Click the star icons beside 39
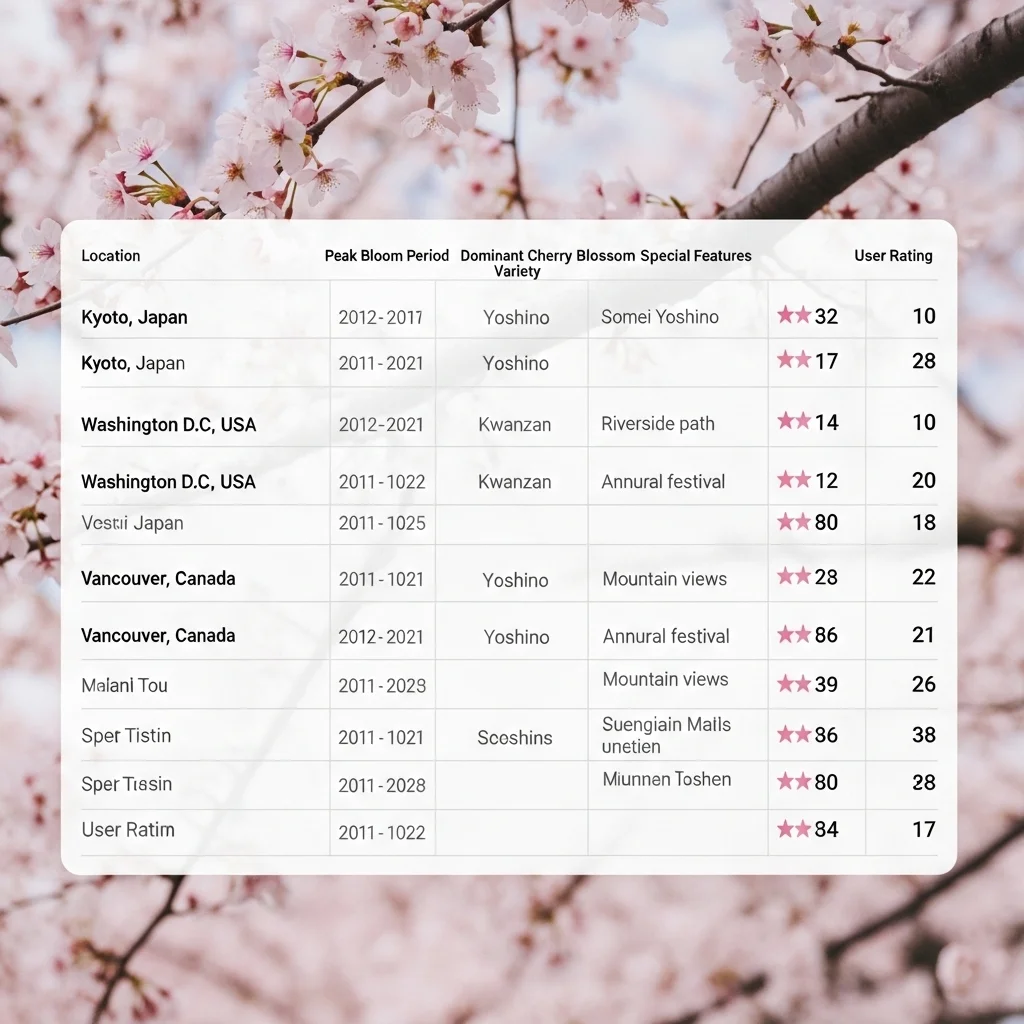This screenshot has height=1024, width=1024. click(x=794, y=684)
